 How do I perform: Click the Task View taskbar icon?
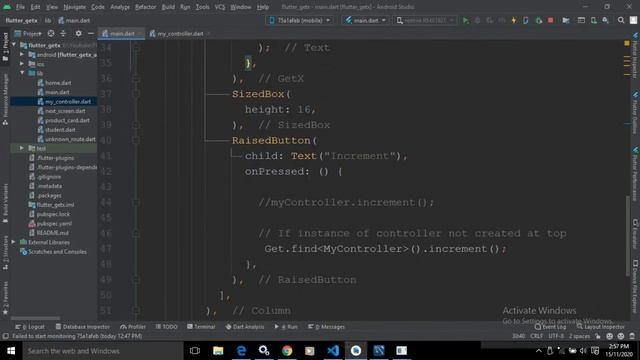195,351
